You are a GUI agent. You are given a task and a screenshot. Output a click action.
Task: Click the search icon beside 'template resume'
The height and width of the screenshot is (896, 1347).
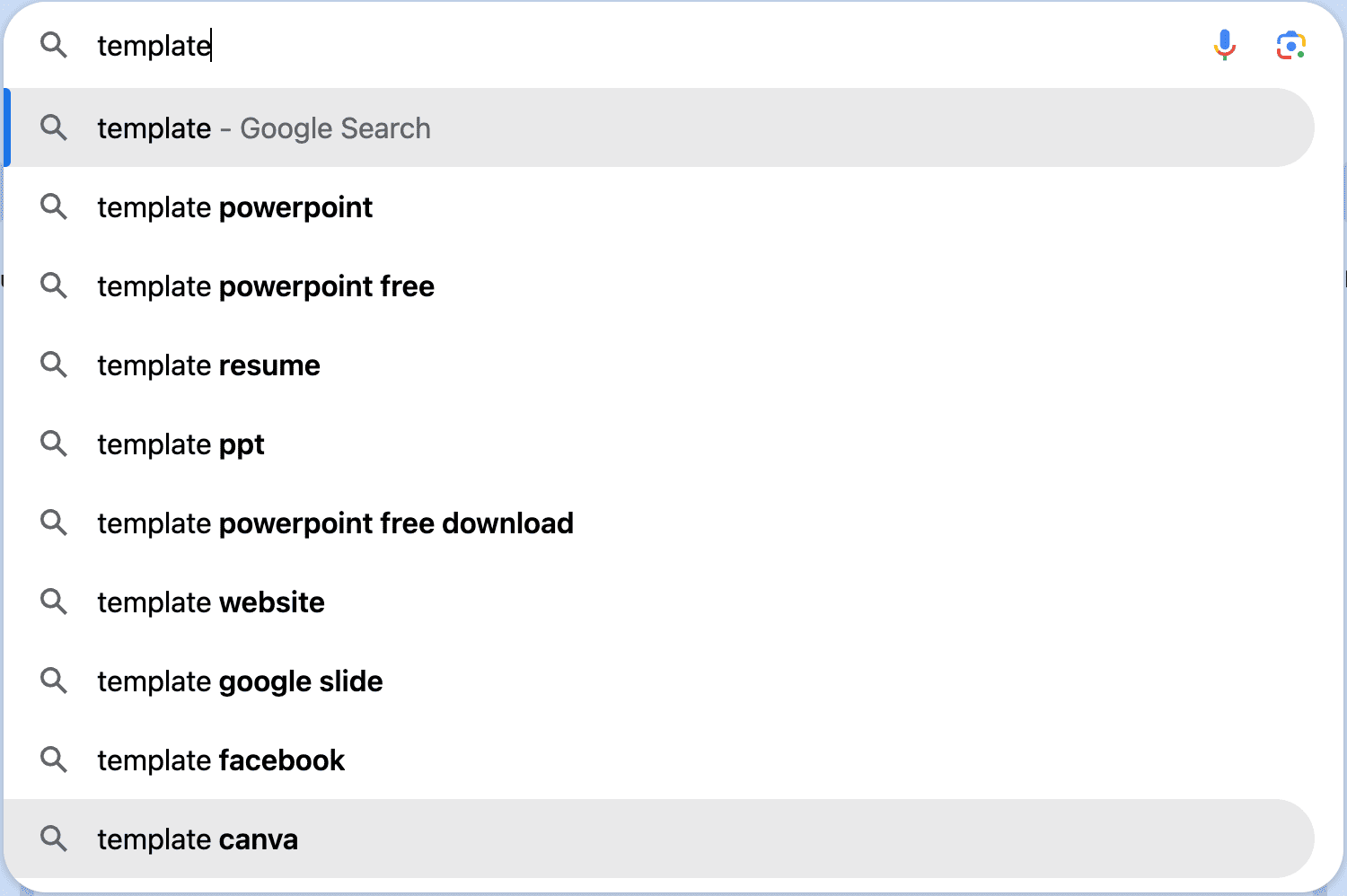coord(53,365)
